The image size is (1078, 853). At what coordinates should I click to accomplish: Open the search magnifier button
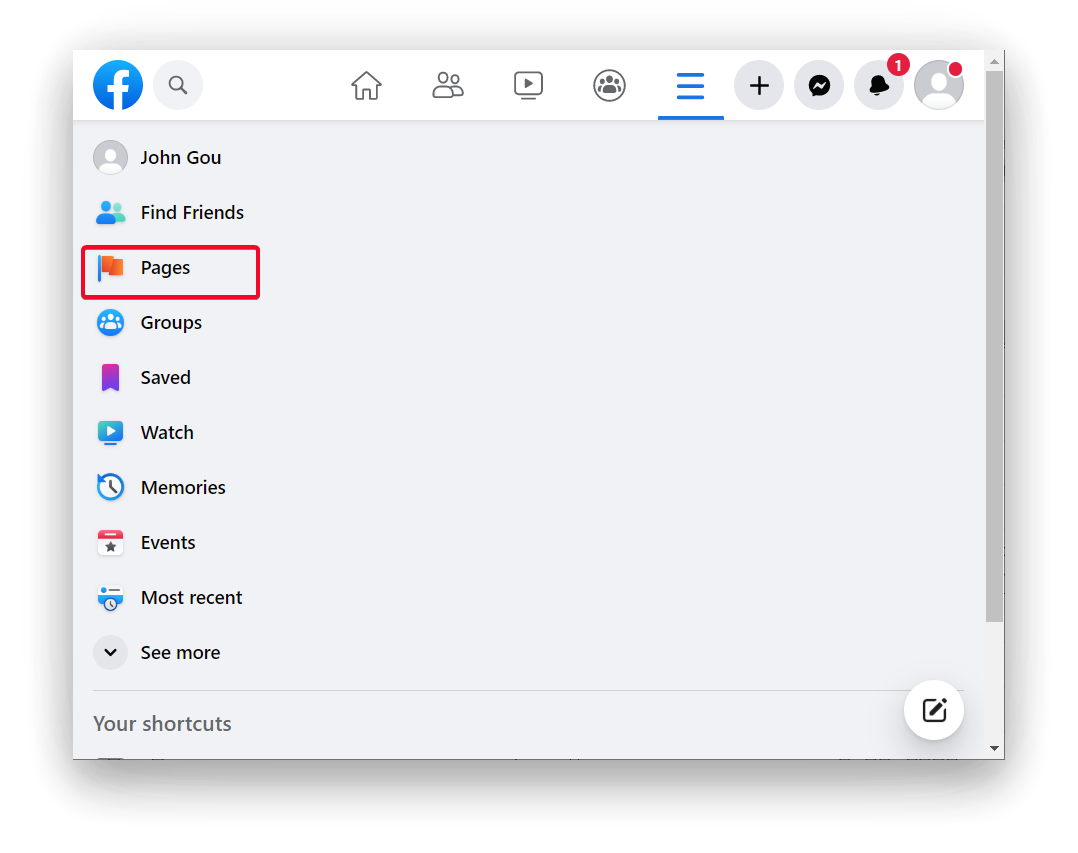click(178, 85)
